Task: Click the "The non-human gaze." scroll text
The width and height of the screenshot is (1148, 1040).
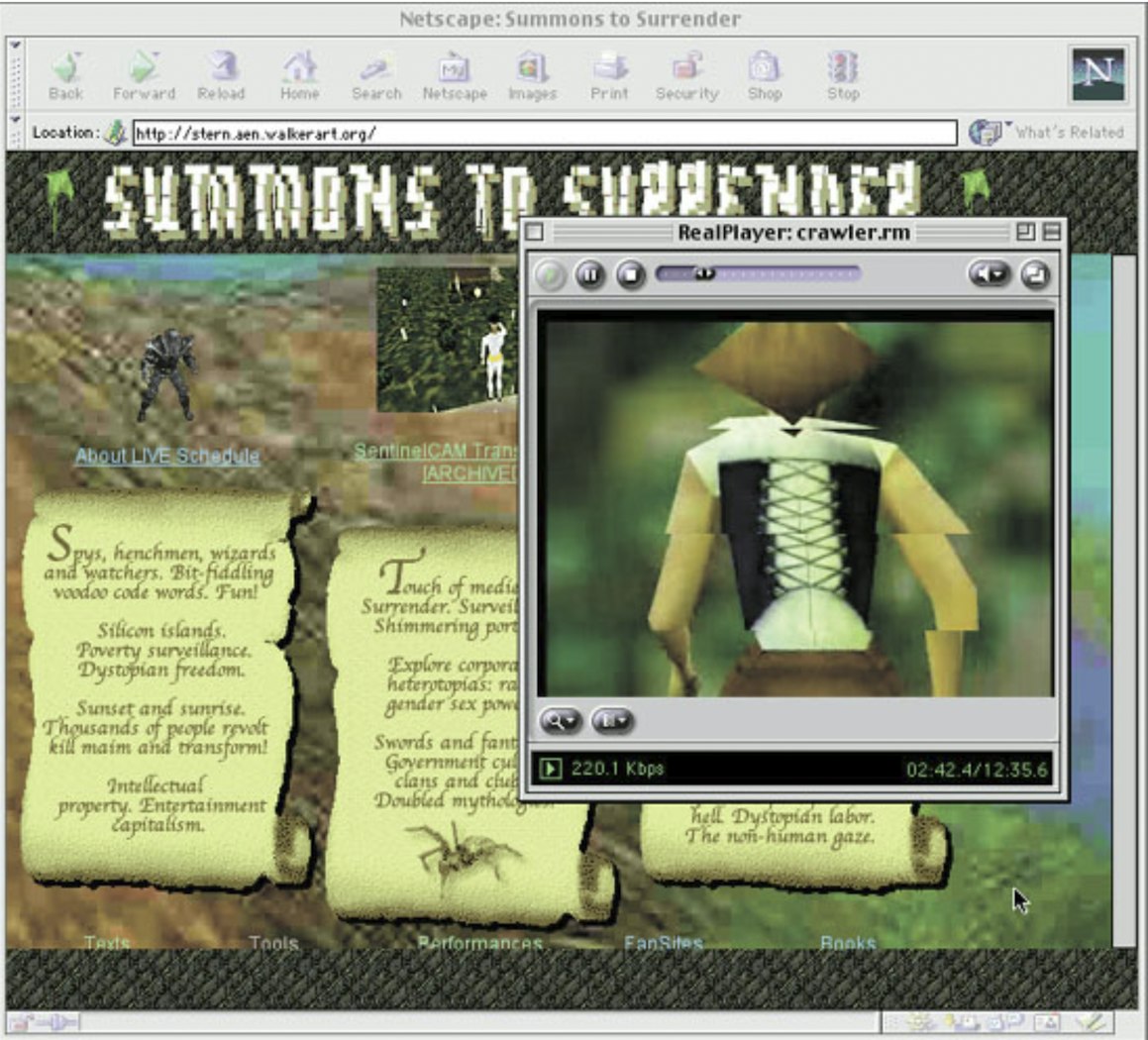Action: (x=781, y=837)
